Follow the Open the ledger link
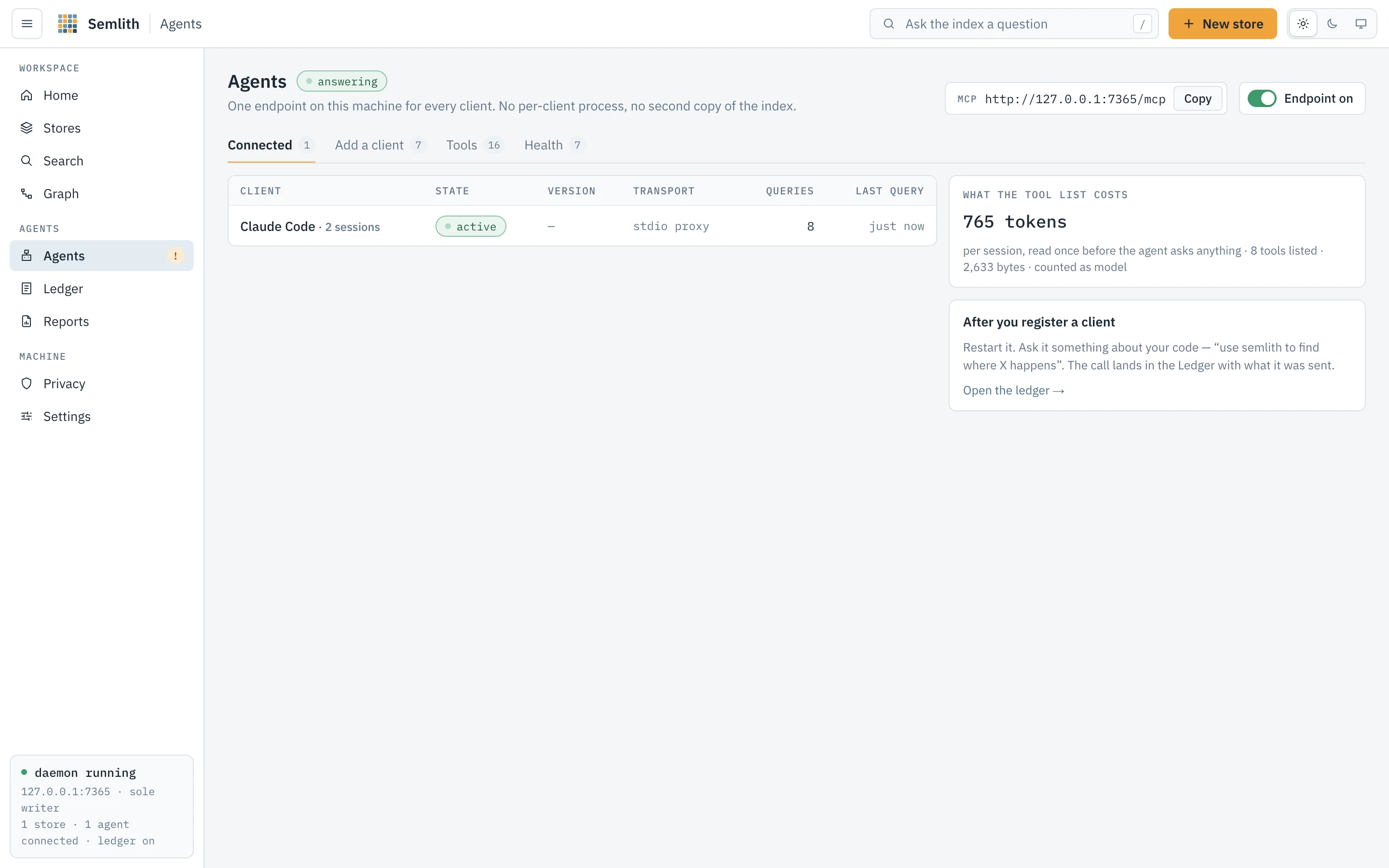 tap(1014, 391)
